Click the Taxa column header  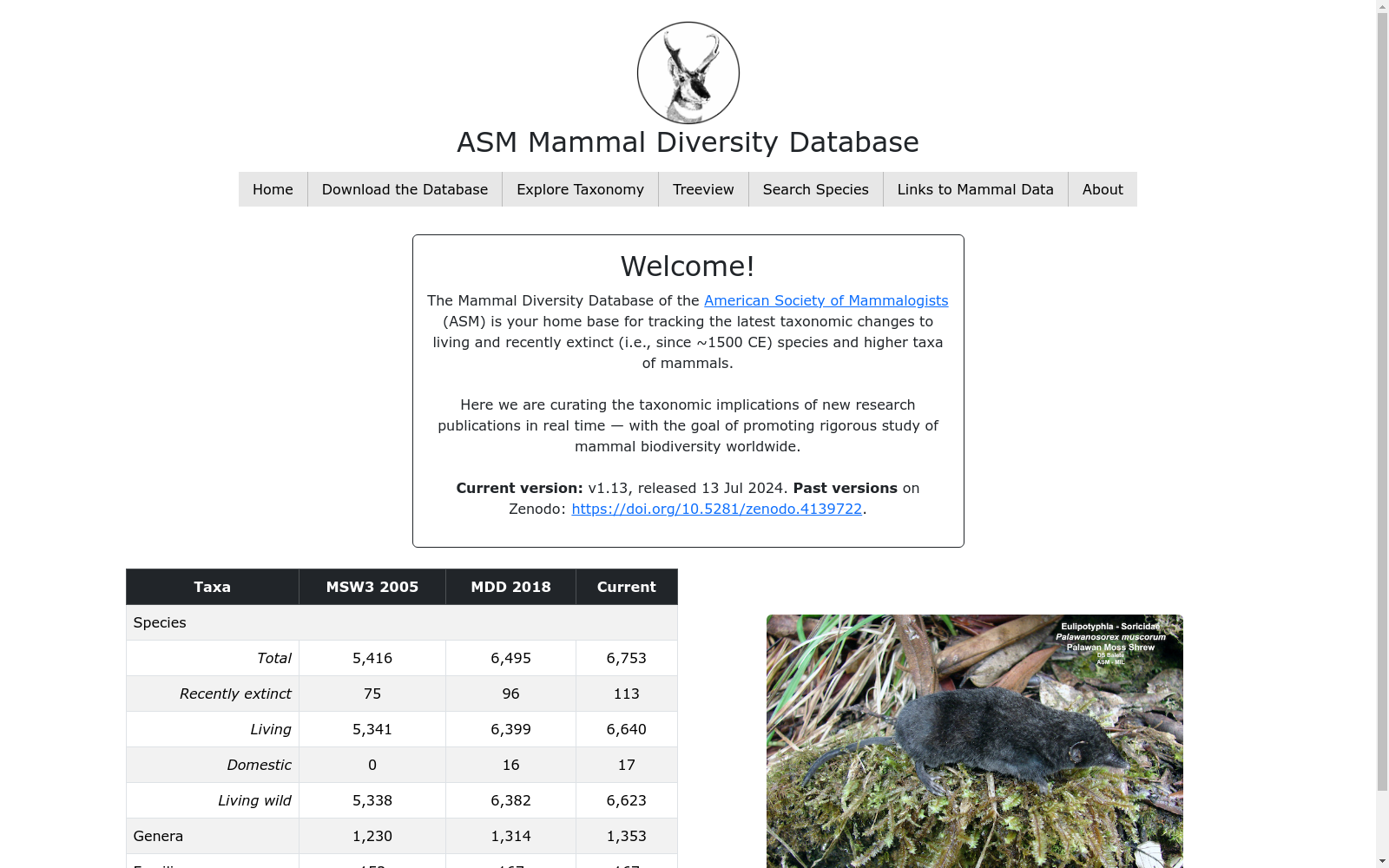click(x=213, y=587)
